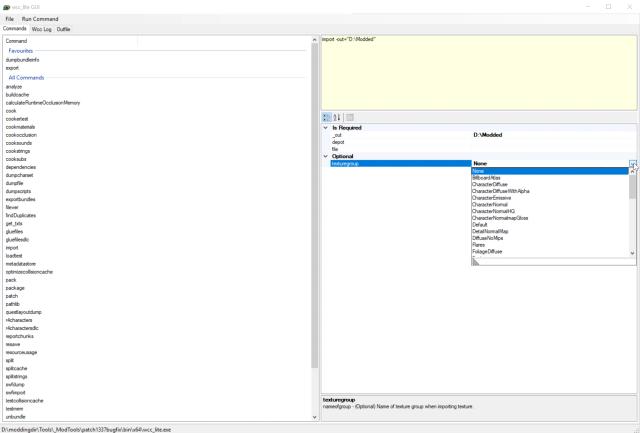Collapse the Is Required property category
Image resolution: width=640 pixels, height=433 pixels.
pyautogui.click(x=326, y=128)
